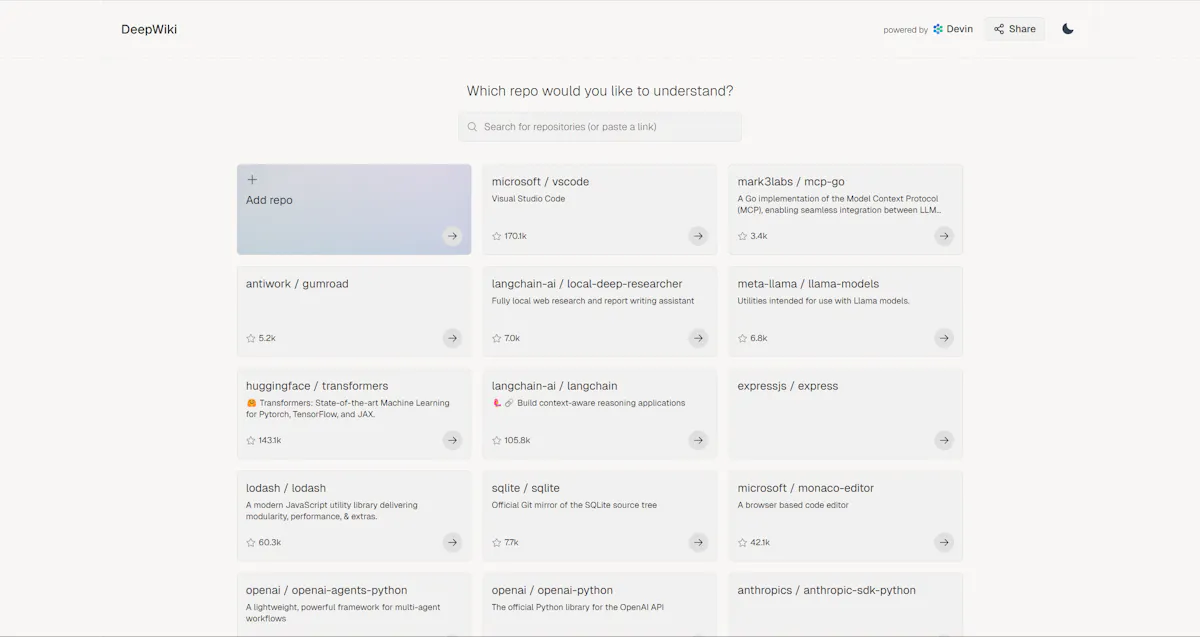
Task: Open arrow on mark3labs / mcp-go card
Action: pyautogui.click(x=944, y=236)
